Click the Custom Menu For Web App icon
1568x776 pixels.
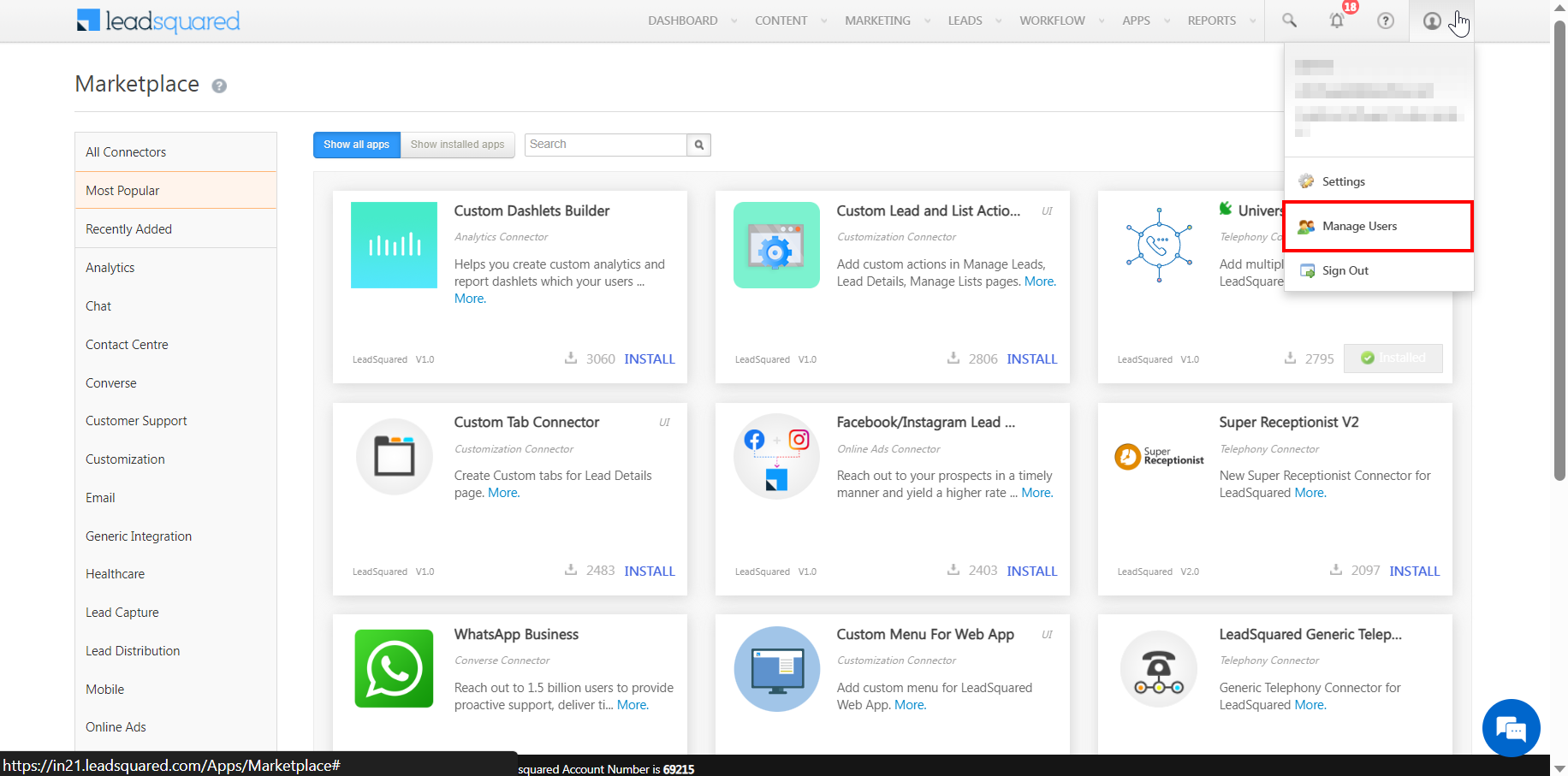[x=777, y=669]
